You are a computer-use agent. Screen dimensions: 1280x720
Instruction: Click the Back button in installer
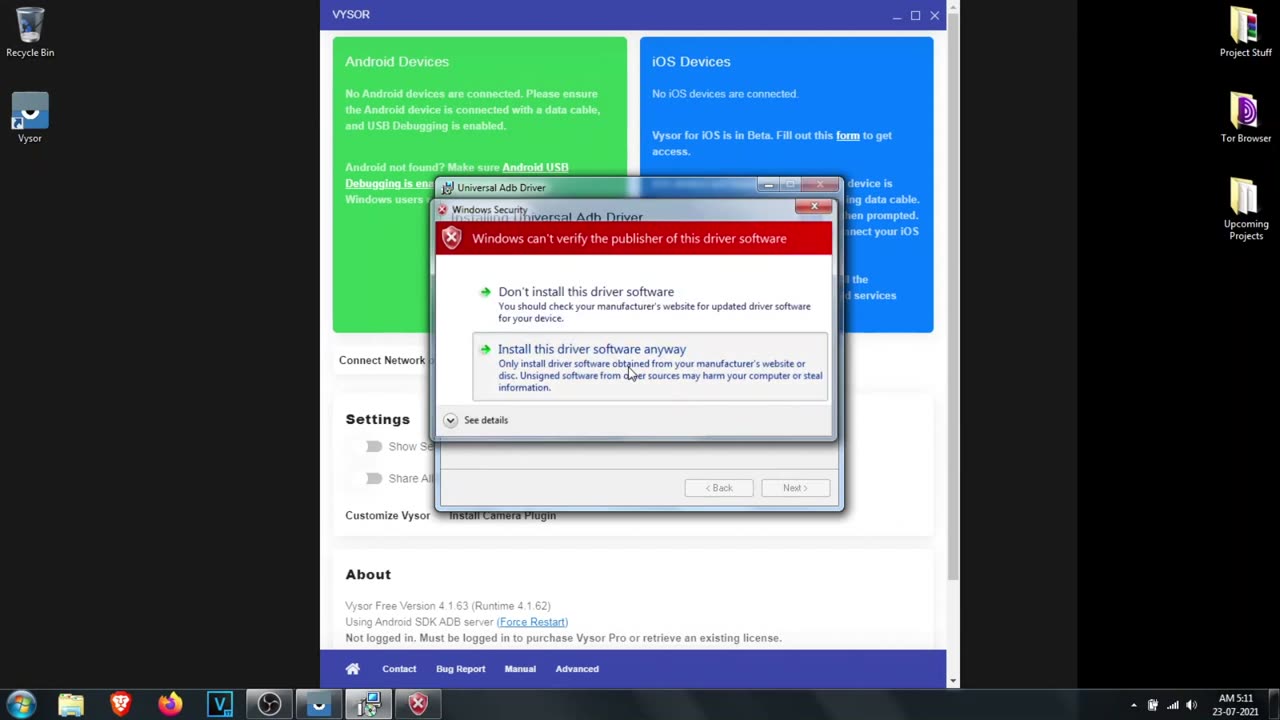click(x=718, y=488)
